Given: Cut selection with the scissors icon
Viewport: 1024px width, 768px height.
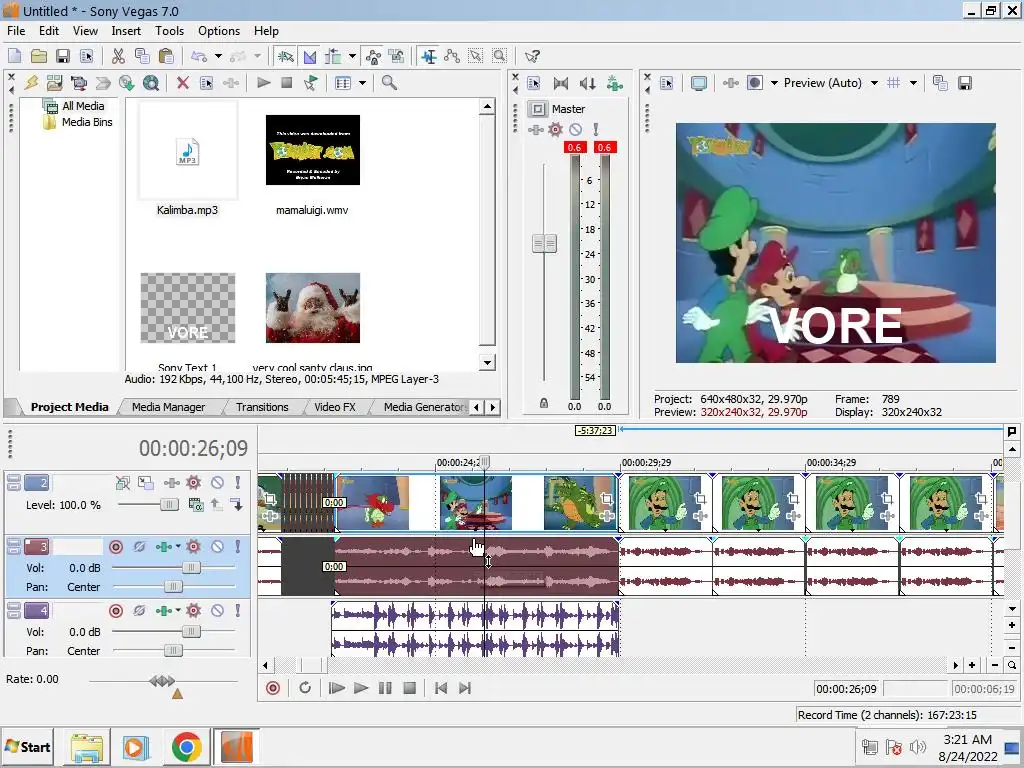Looking at the screenshot, I should [118, 56].
